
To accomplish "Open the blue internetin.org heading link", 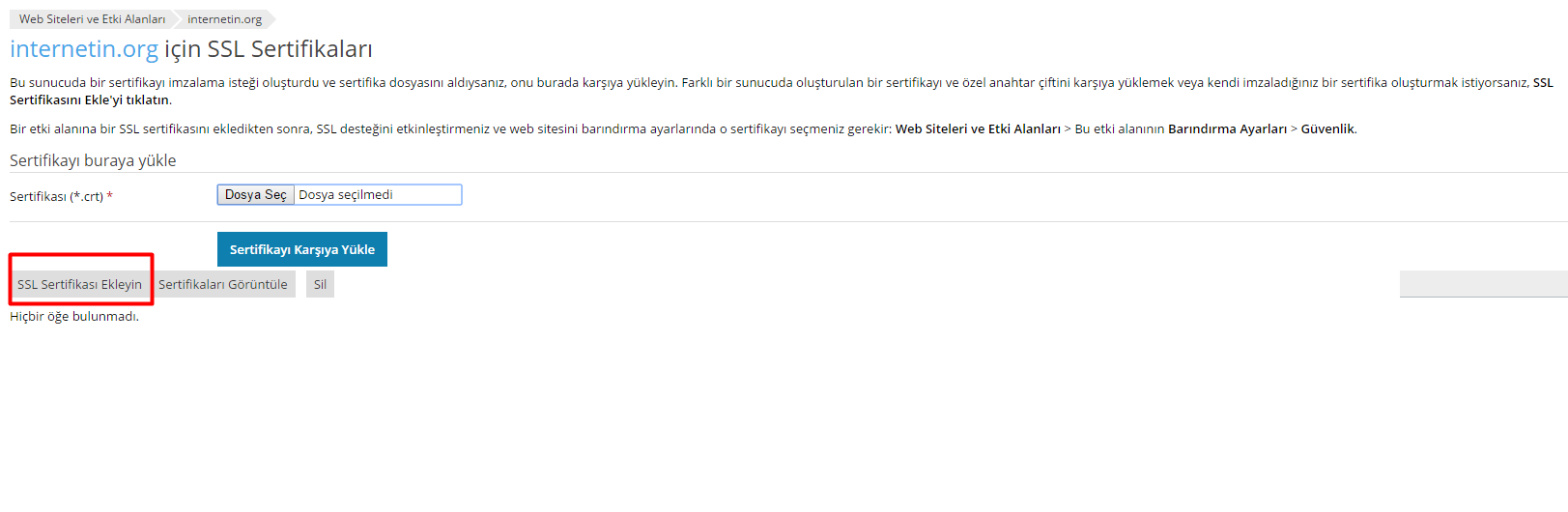I will click(x=84, y=48).
